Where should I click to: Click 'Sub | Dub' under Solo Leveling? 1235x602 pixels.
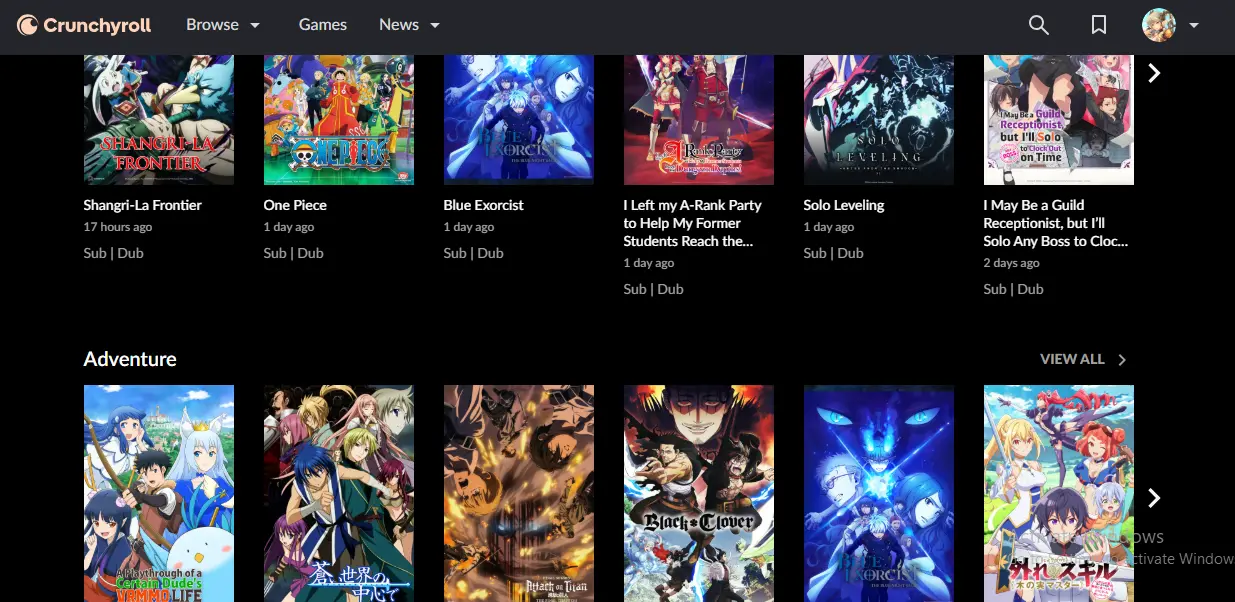tap(834, 253)
